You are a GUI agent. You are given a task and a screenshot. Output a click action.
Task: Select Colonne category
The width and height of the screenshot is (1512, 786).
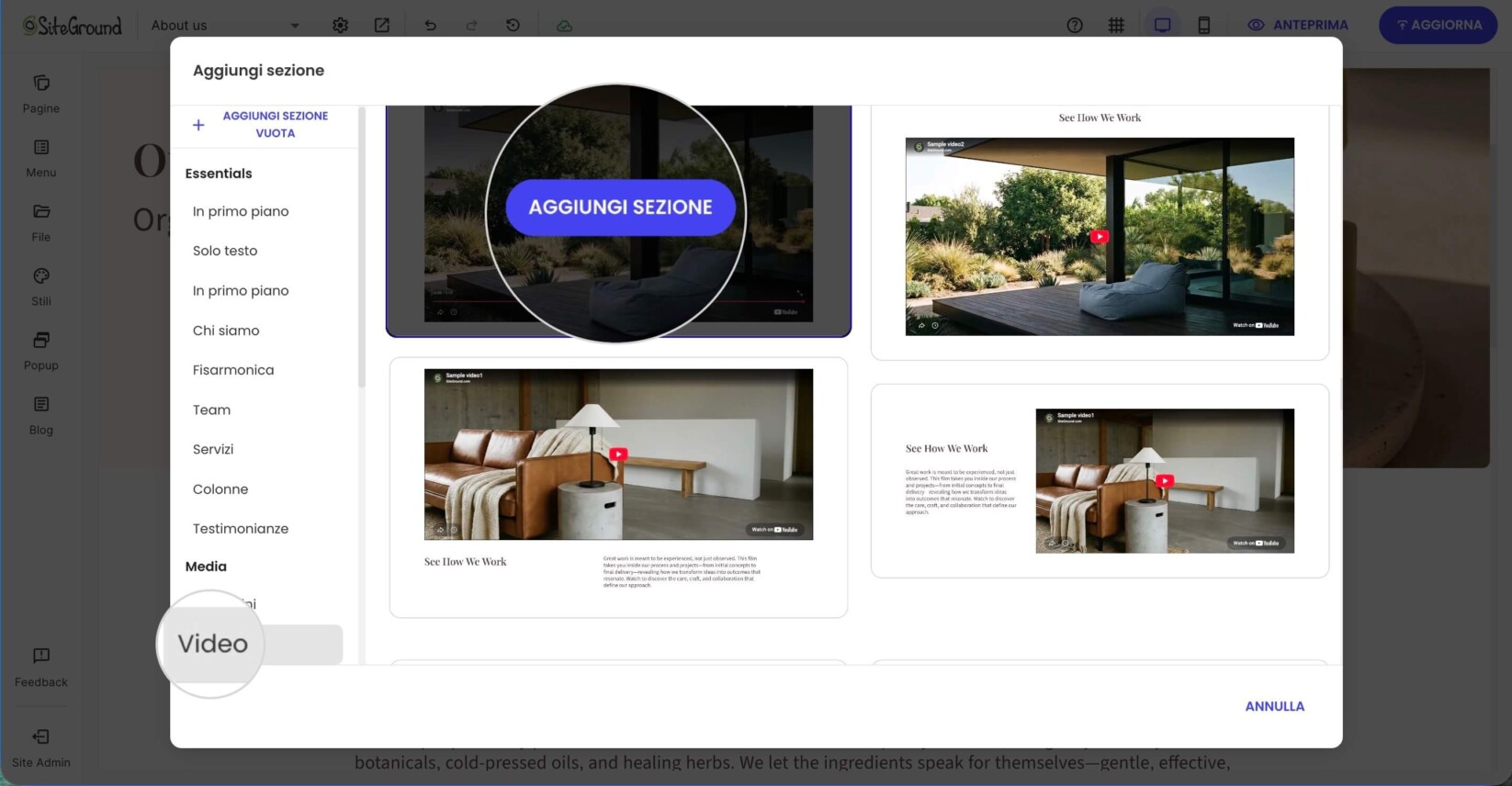220,489
